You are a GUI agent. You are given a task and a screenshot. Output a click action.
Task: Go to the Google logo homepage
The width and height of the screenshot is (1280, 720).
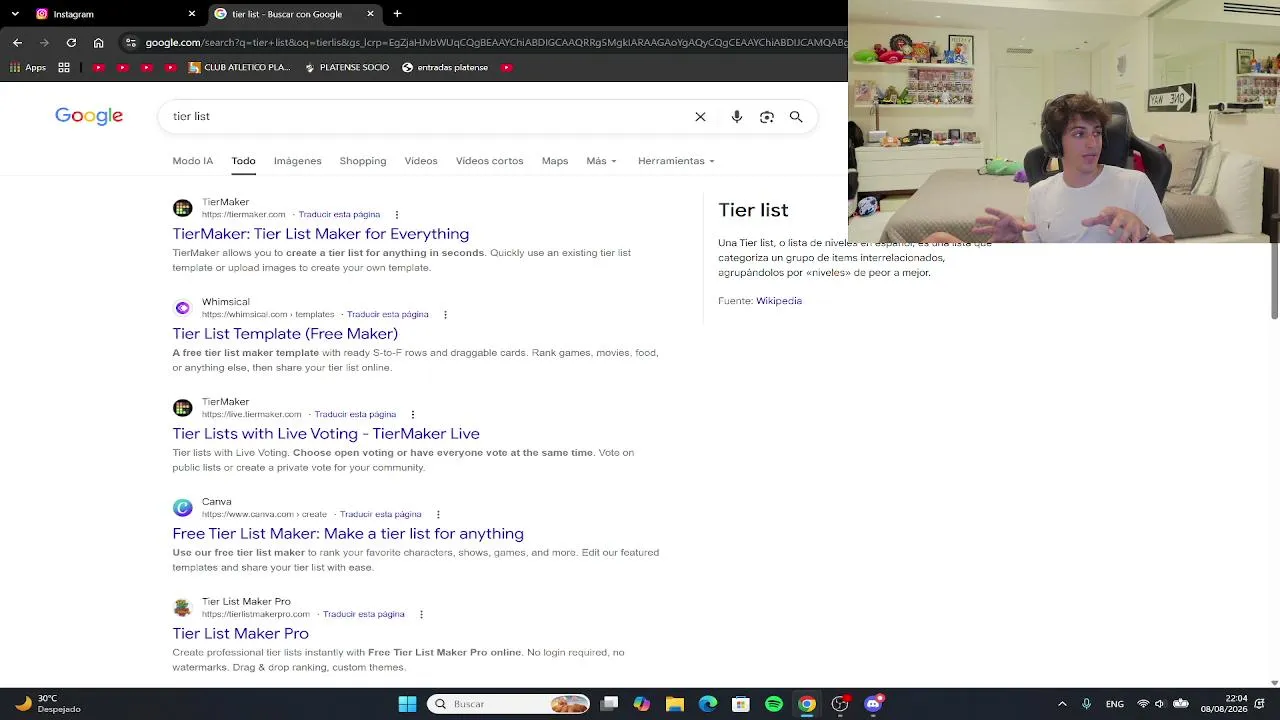(x=89, y=116)
